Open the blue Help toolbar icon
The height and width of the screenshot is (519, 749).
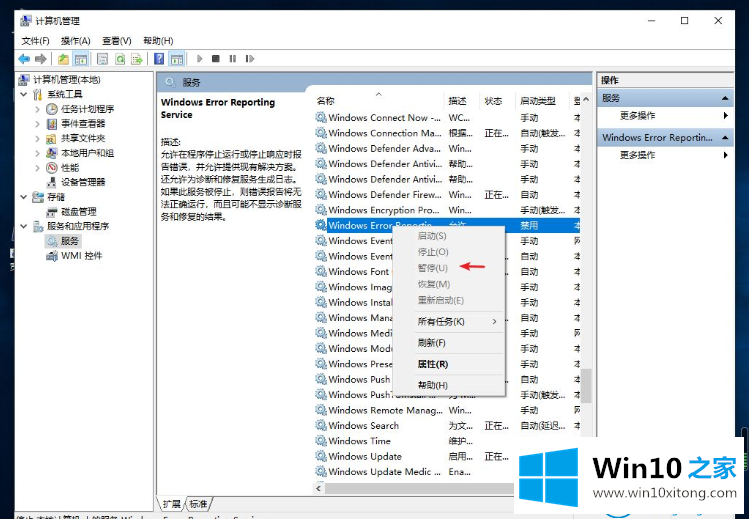pyautogui.click(x=159, y=59)
